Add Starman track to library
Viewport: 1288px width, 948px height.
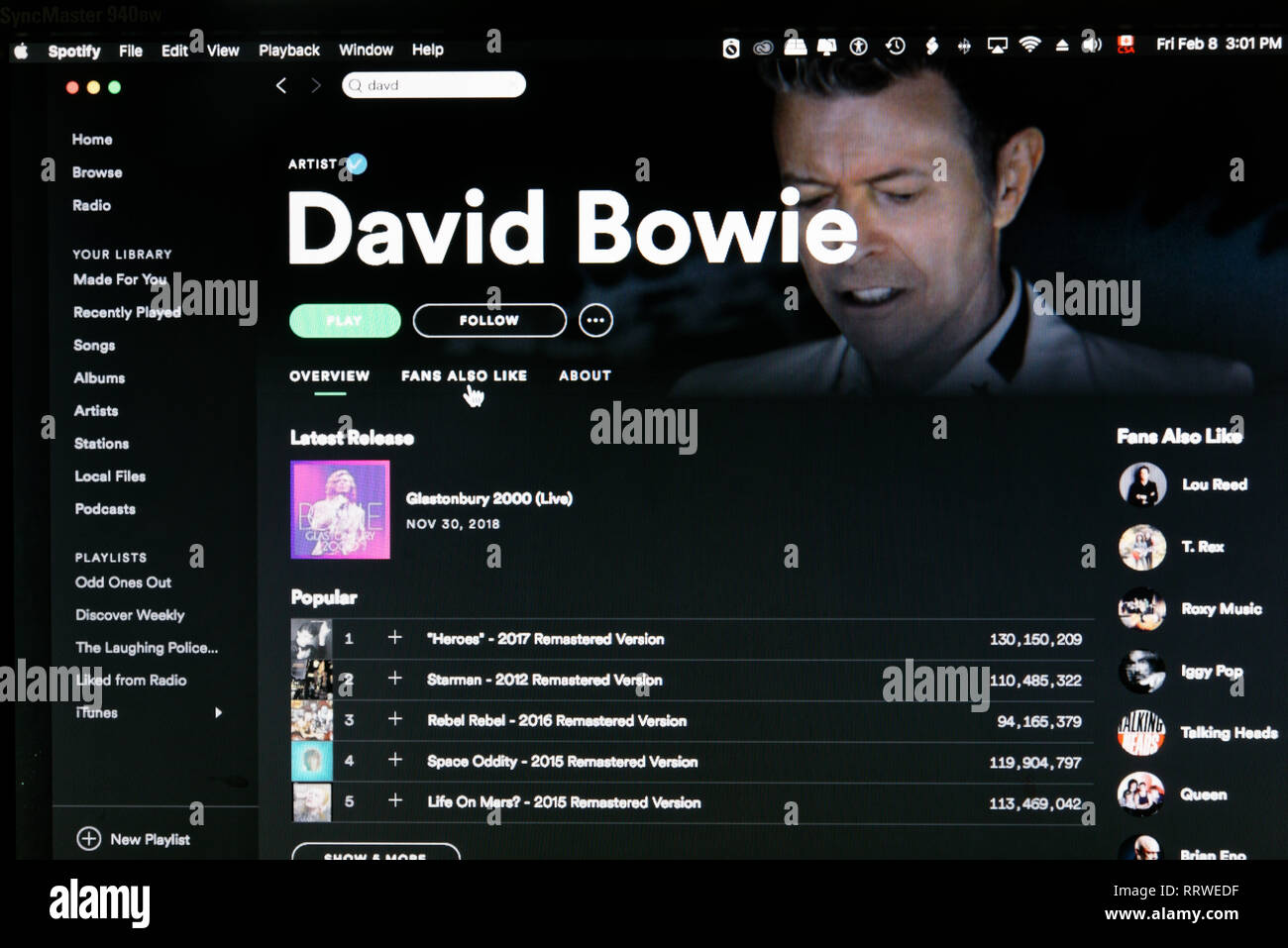(x=394, y=679)
